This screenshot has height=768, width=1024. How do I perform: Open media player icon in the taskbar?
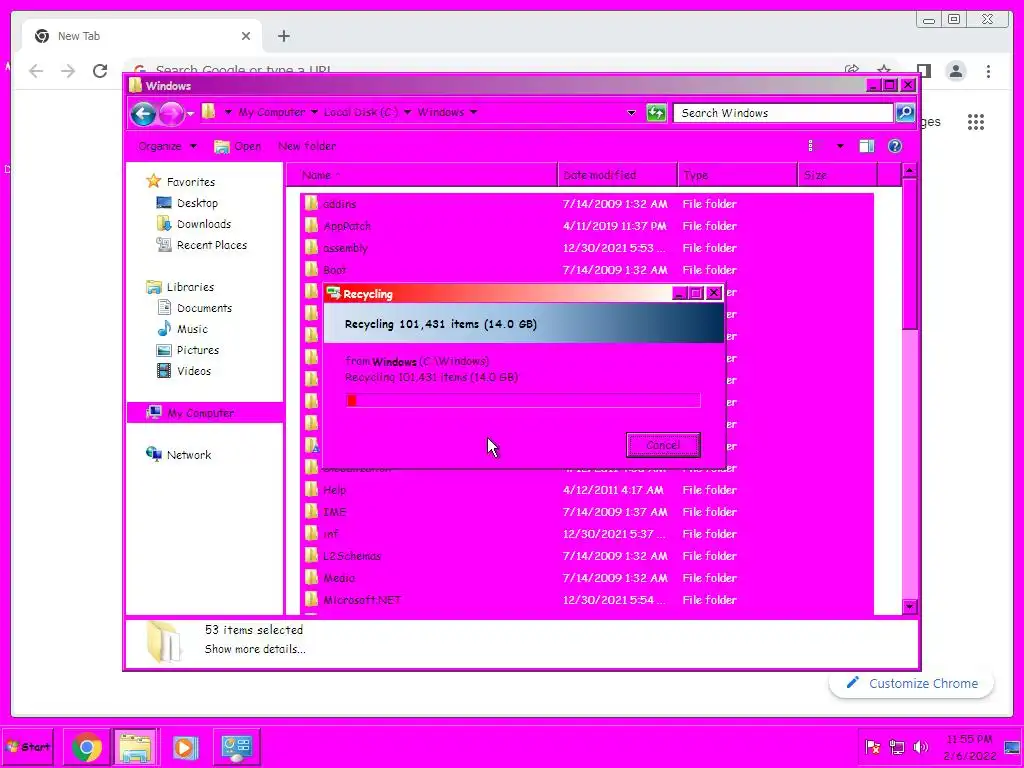[x=185, y=746]
